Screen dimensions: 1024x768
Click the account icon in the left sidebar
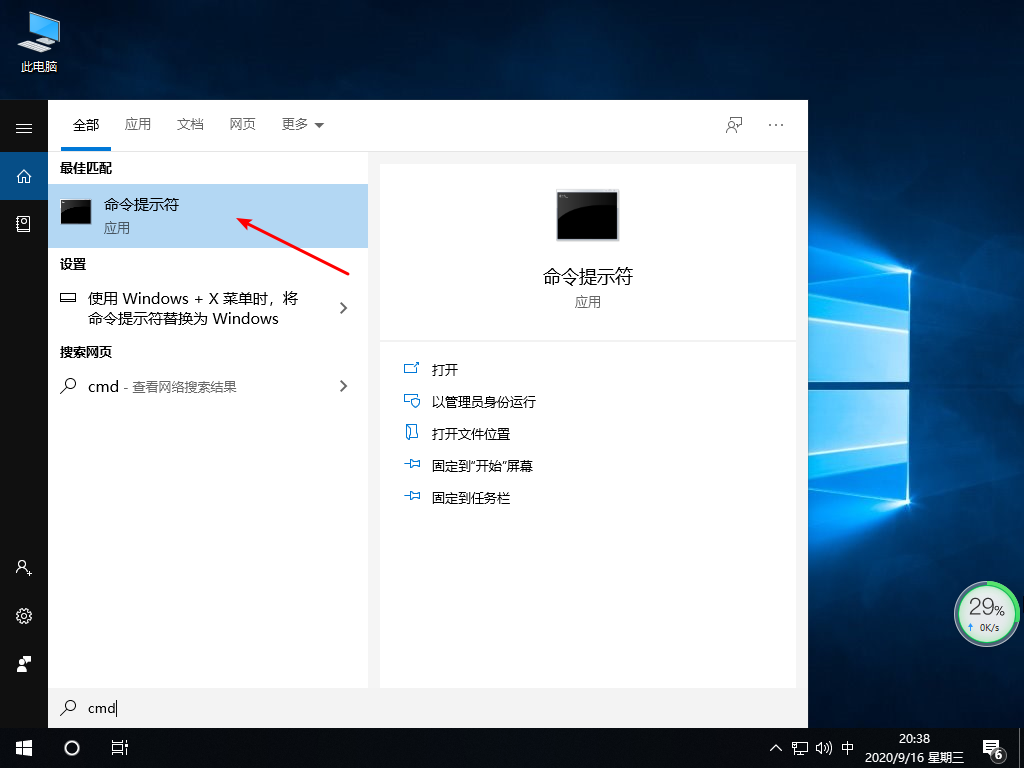point(24,568)
